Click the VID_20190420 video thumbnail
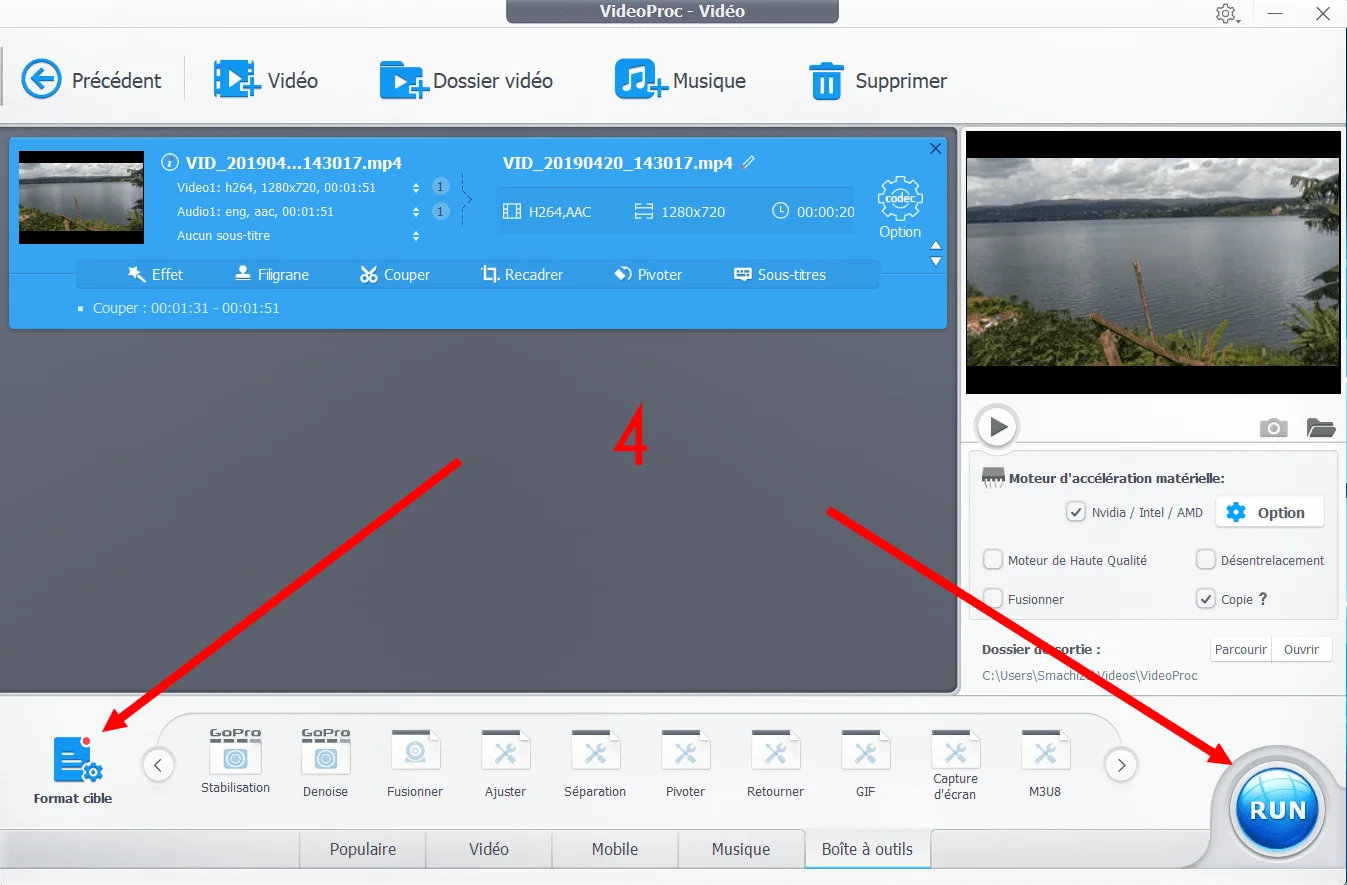The width and height of the screenshot is (1347, 885). coord(81,197)
